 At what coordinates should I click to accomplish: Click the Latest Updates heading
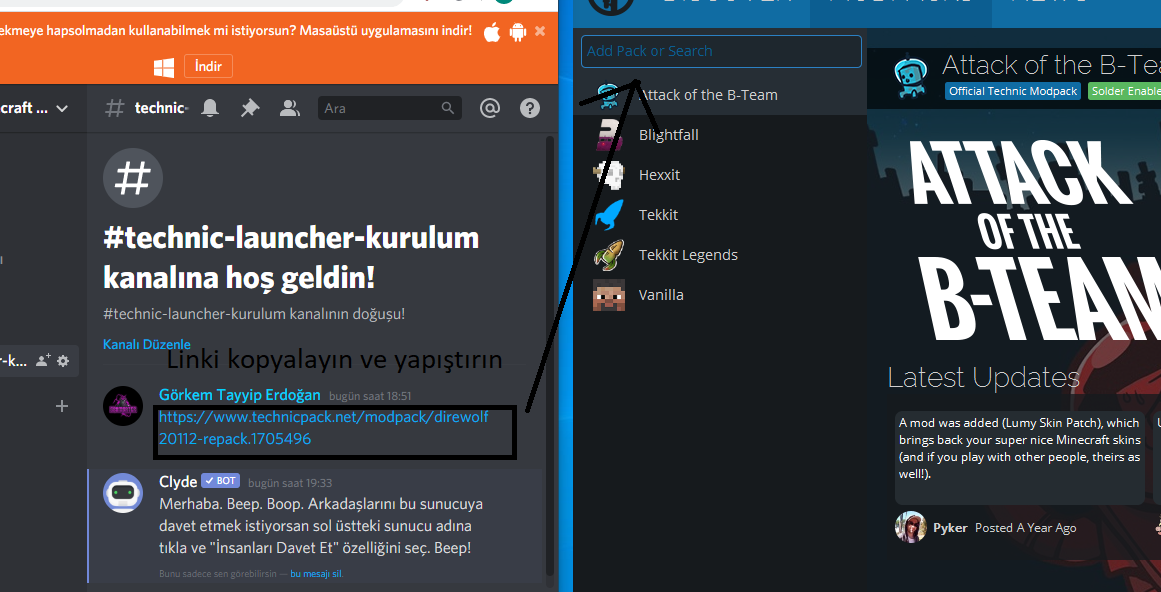[x=983, y=377]
